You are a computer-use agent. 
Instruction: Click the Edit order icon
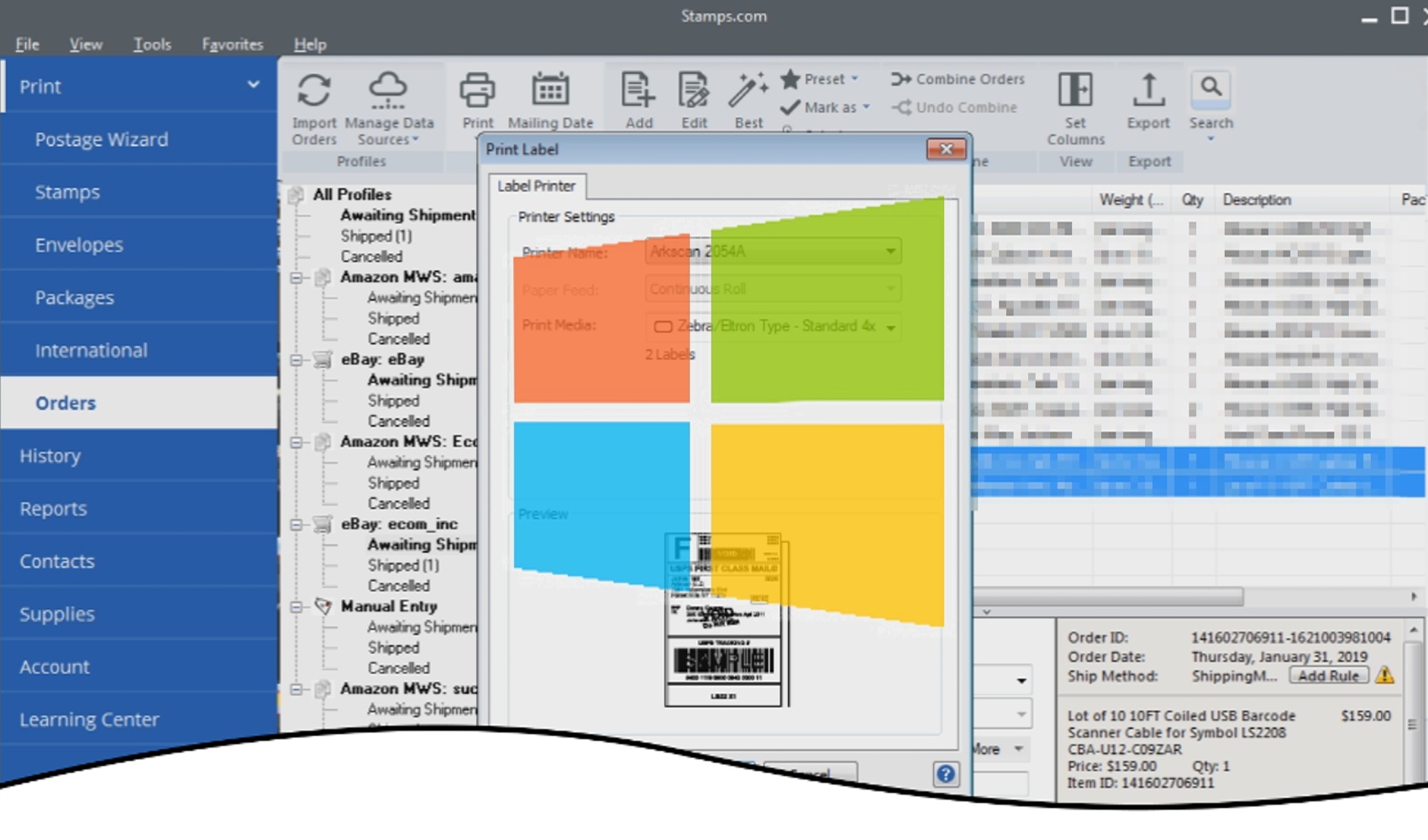point(694,91)
